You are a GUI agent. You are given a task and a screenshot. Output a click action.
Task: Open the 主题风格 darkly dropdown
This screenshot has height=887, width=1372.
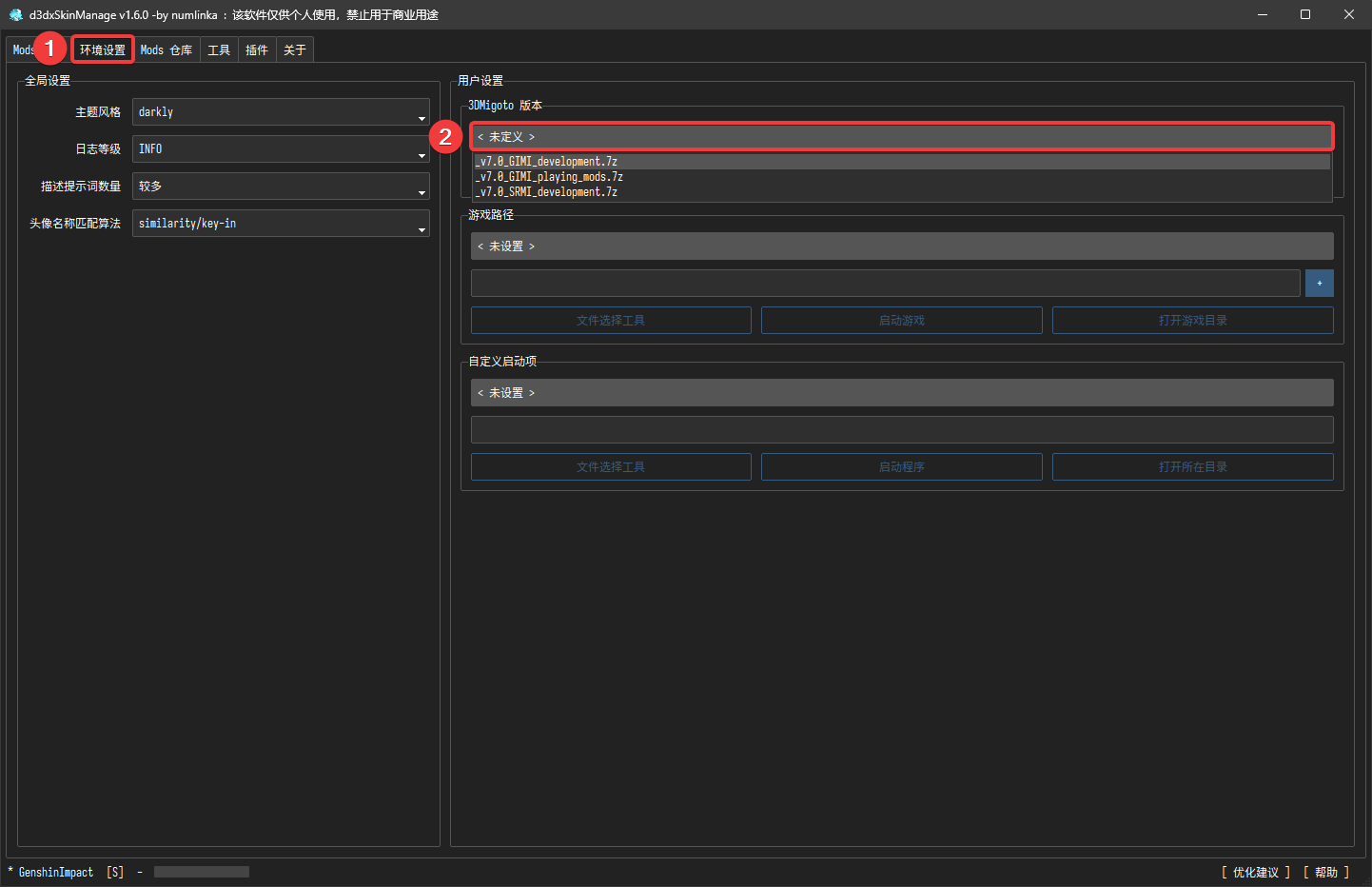[281, 112]
